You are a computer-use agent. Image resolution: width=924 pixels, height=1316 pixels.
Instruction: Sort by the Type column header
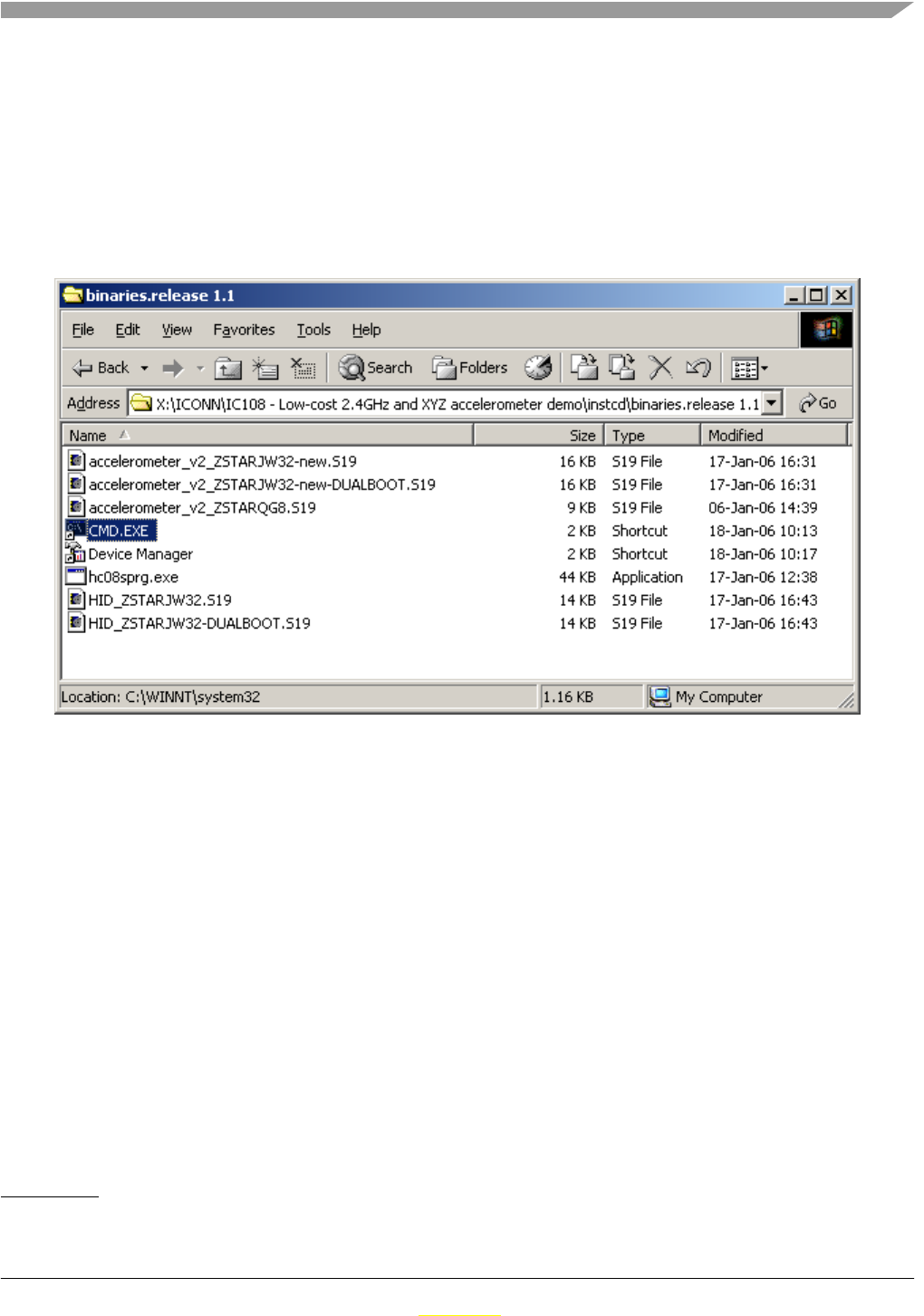click(652, 436)
